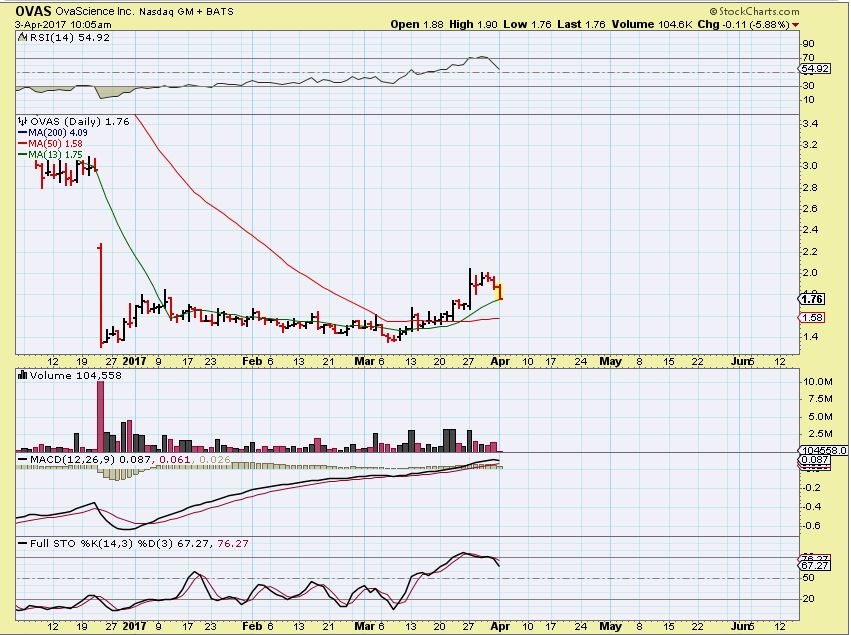Click the 2017 year marker on date axis
The image size is (851, 635).
click(133, 359)
